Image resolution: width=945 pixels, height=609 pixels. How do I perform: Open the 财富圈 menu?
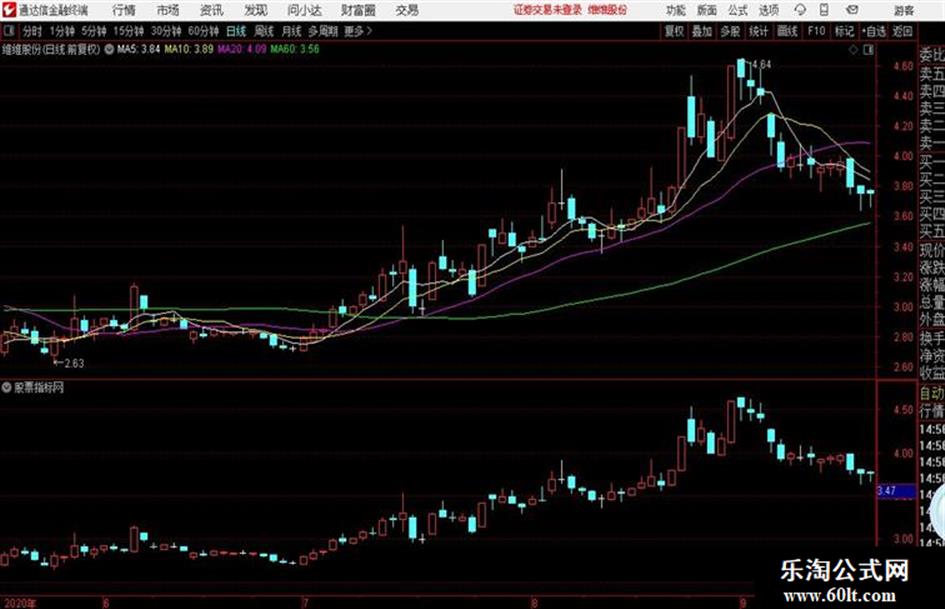click(x=358, y=10)
